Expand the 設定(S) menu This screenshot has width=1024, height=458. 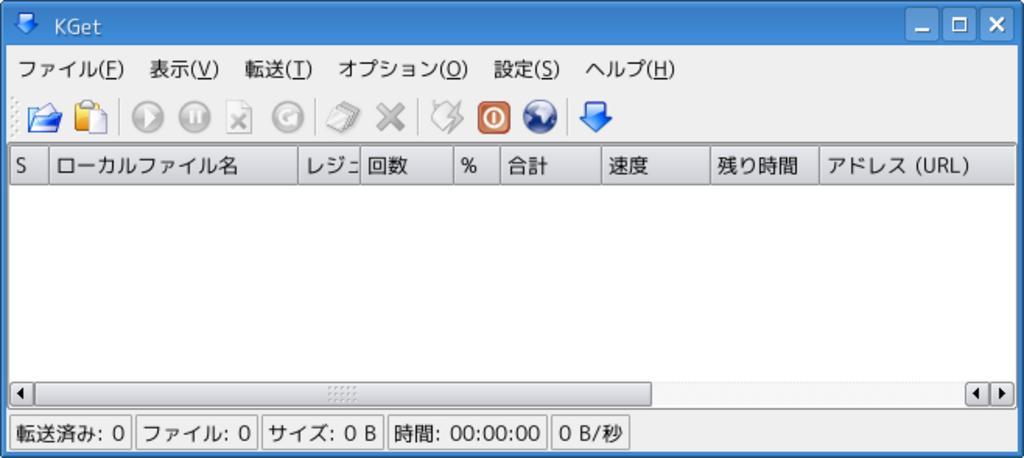[526, 69]
